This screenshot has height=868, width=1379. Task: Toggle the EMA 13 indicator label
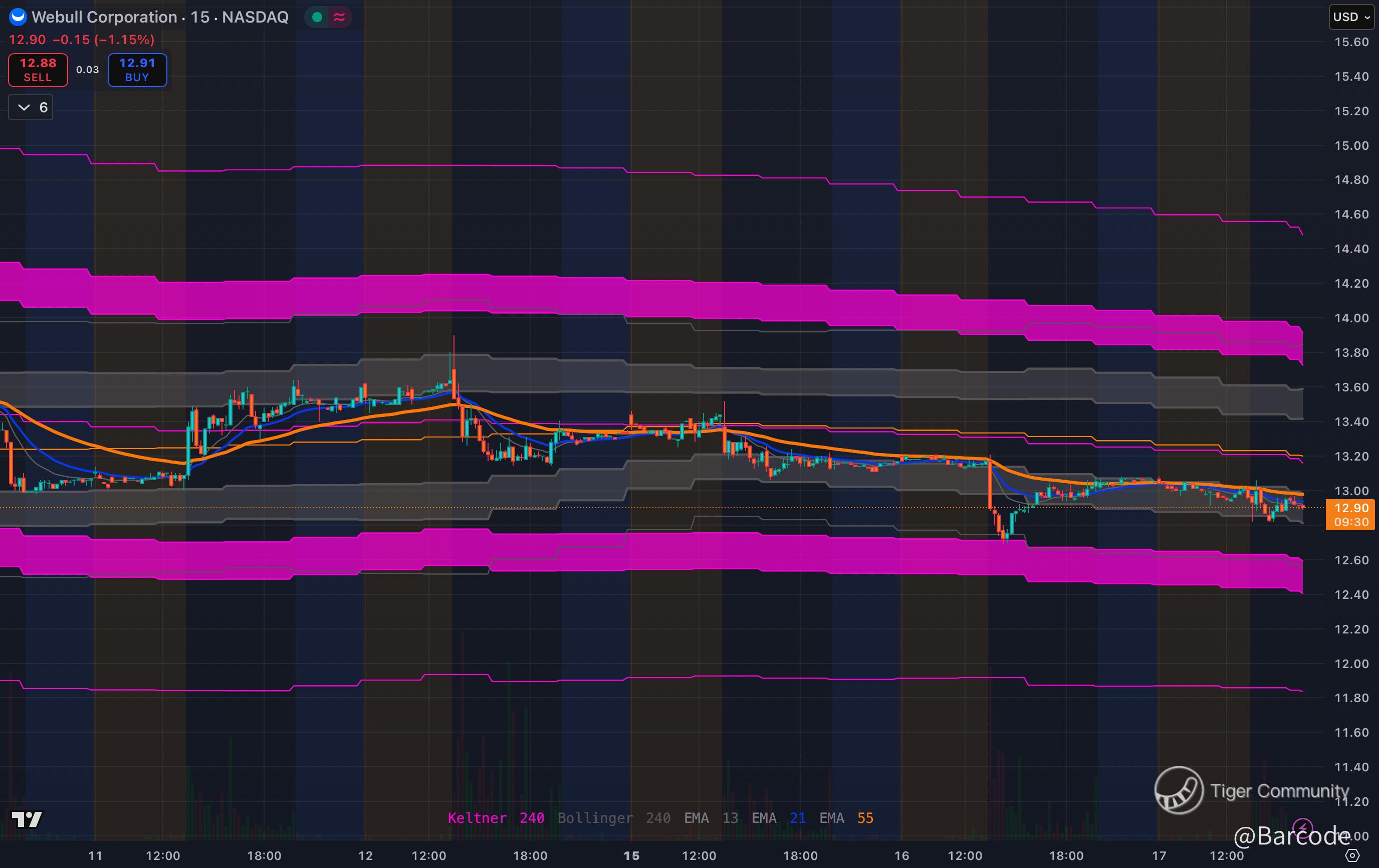tap(711, 818)
